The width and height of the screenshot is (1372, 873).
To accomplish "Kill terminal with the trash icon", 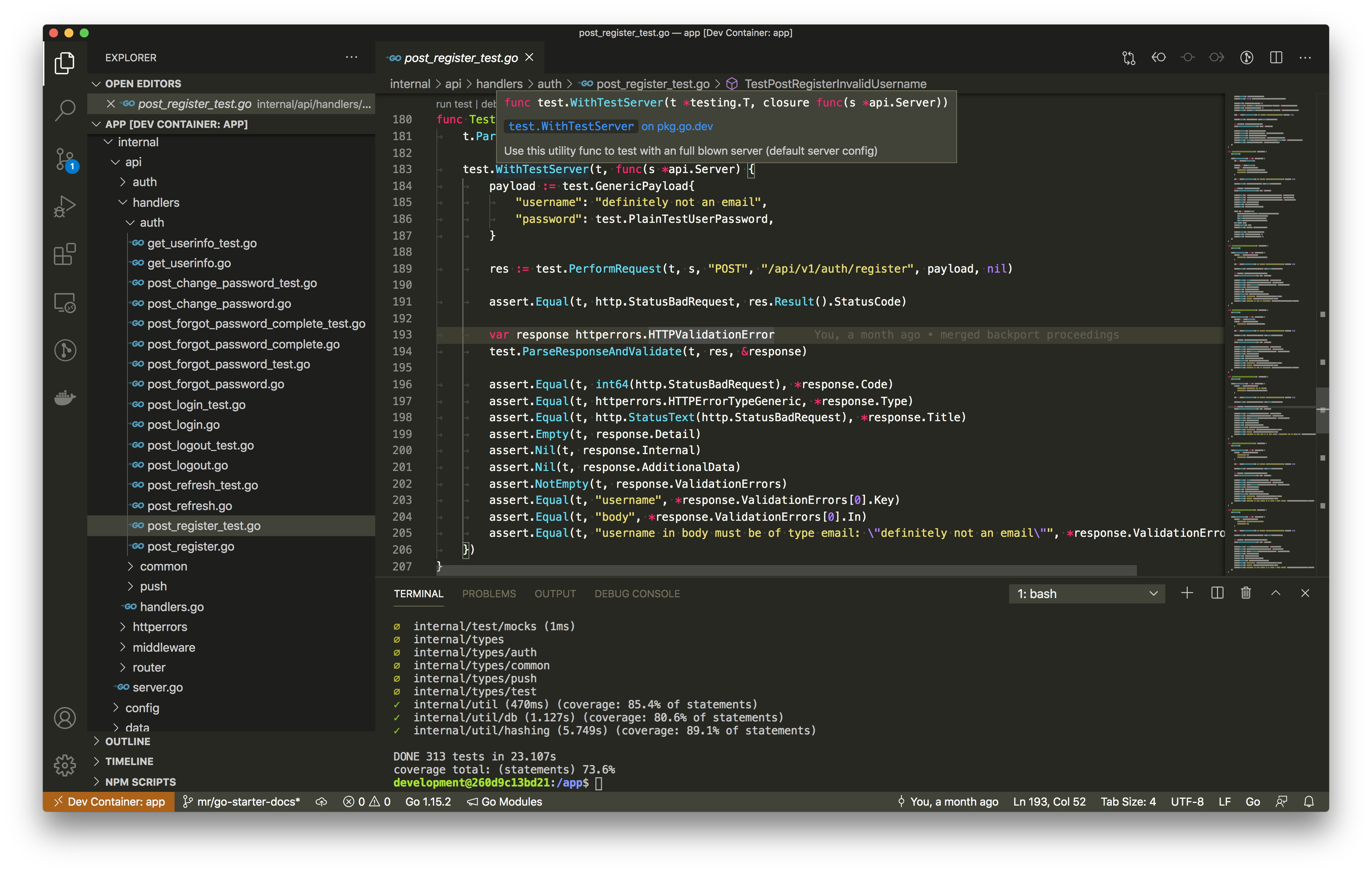I will tap(1246, 593).
